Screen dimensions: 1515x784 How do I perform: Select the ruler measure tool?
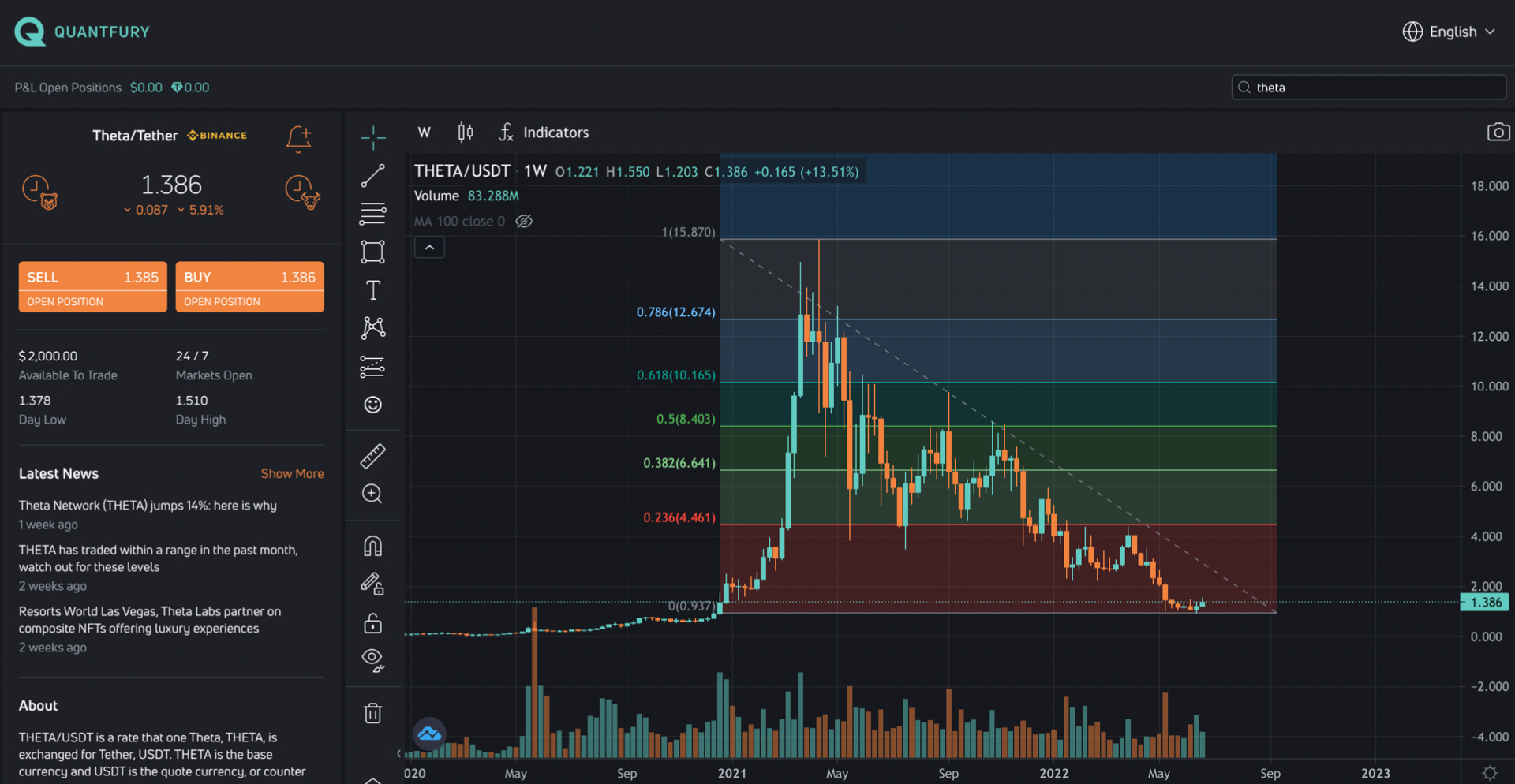tap(373, 455)
